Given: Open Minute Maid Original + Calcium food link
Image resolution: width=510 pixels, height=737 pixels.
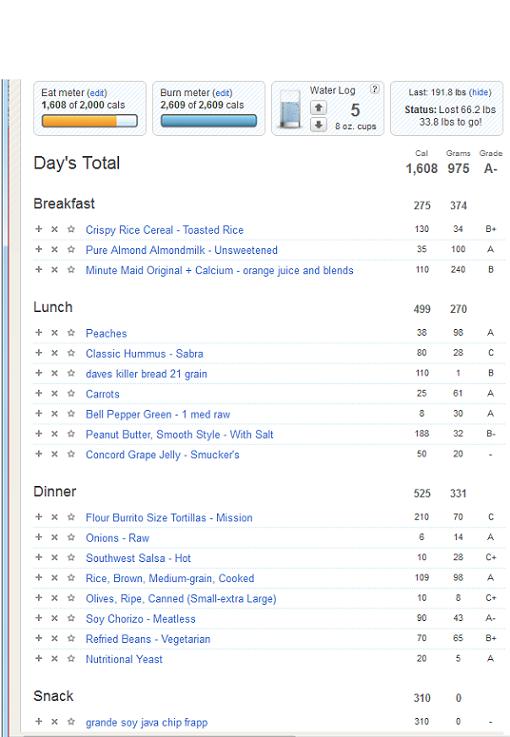Looking at the screenshot, I should pos(219,270).
